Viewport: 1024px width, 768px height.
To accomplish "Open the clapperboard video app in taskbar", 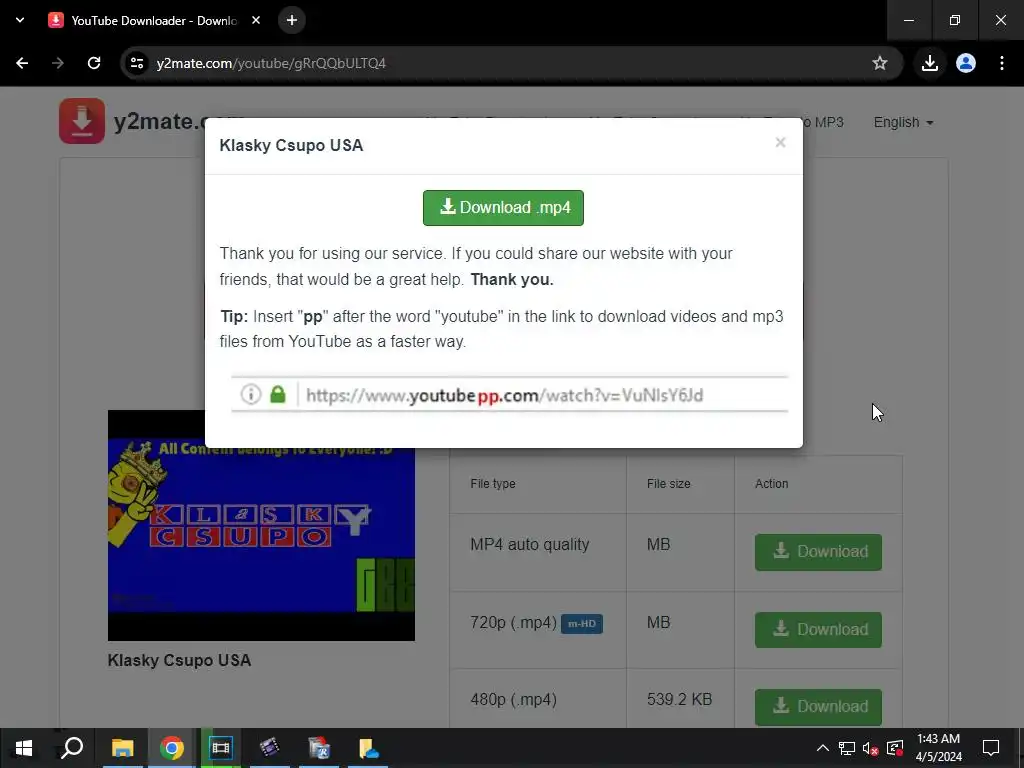I will [x=270, y=748].
